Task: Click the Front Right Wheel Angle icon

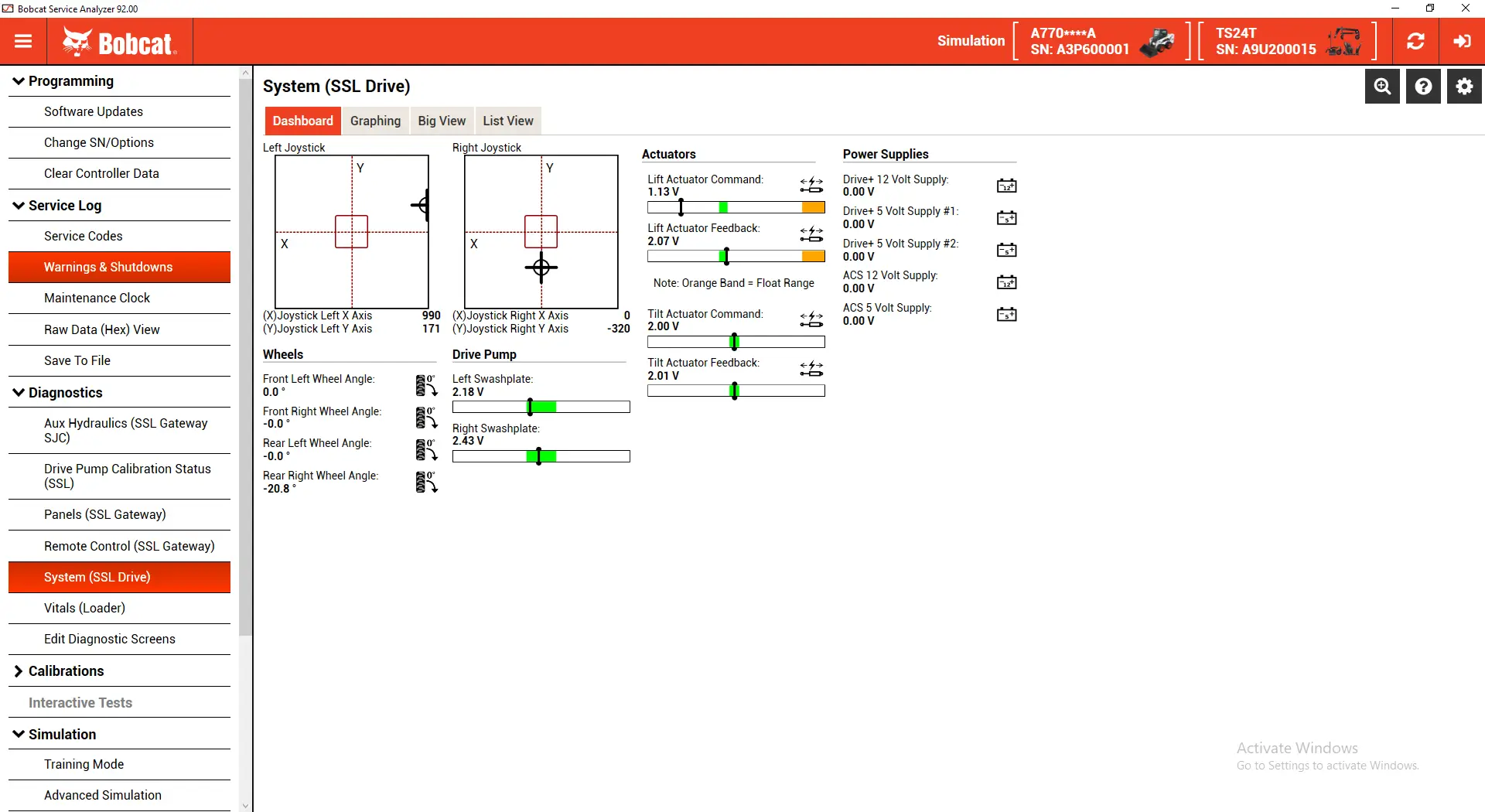Action: tap(426, 418)
